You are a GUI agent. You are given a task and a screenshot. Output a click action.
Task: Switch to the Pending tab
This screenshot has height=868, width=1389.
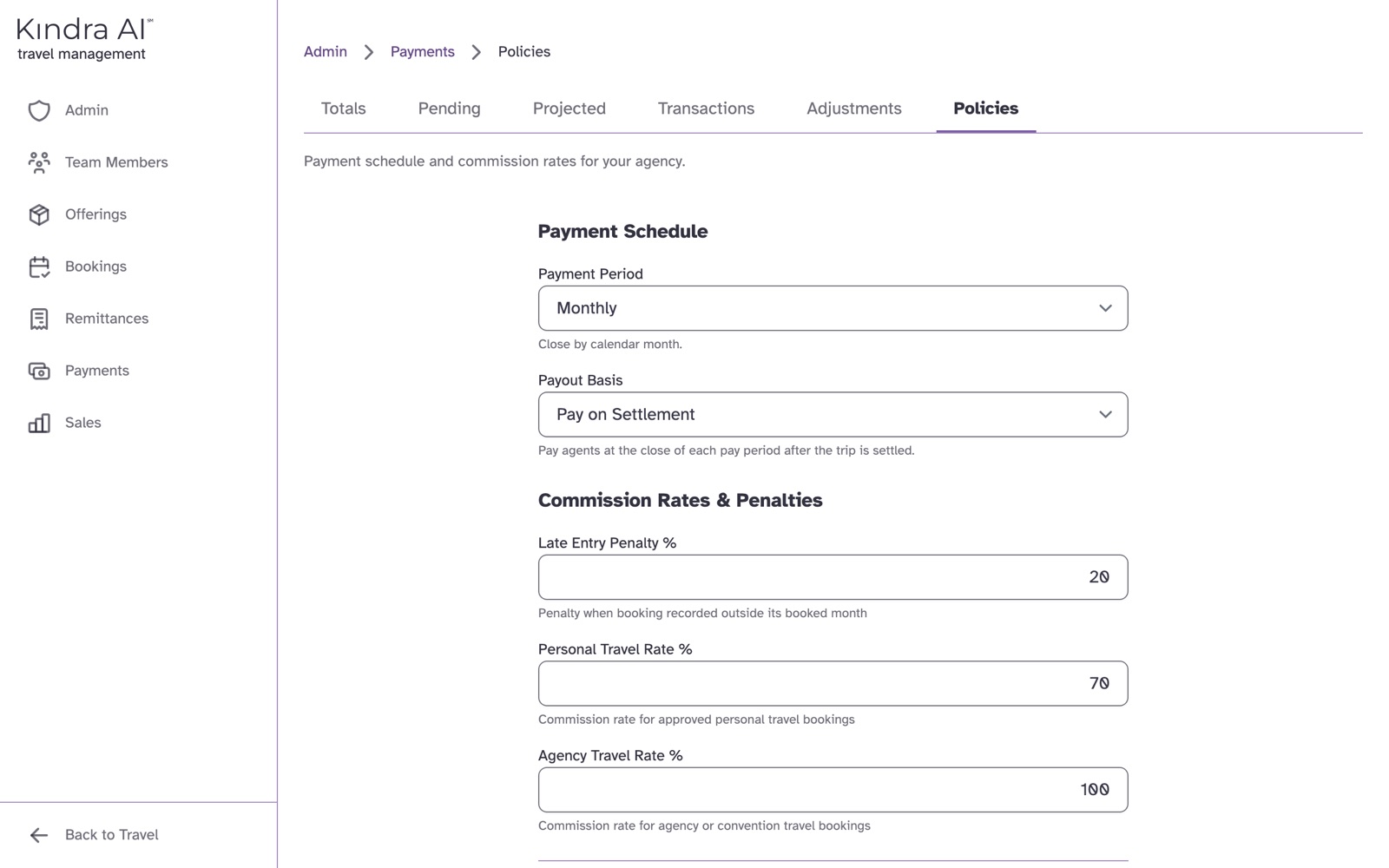[x=449, y=108]
